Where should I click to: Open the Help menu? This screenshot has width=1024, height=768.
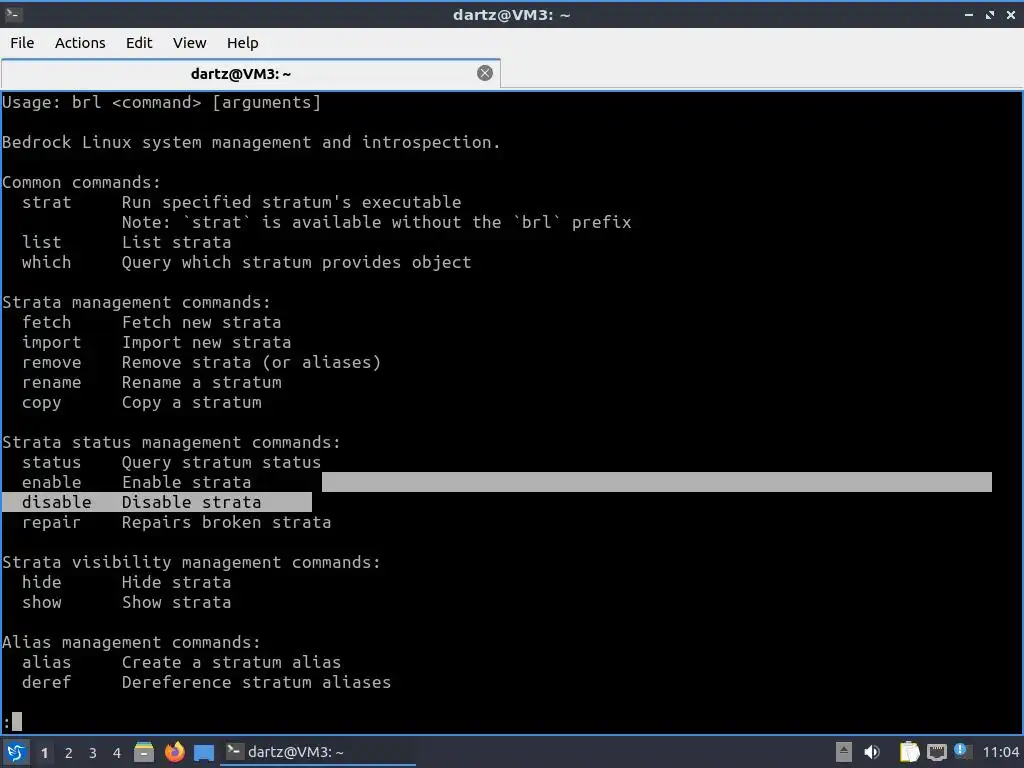click(242, 42)
